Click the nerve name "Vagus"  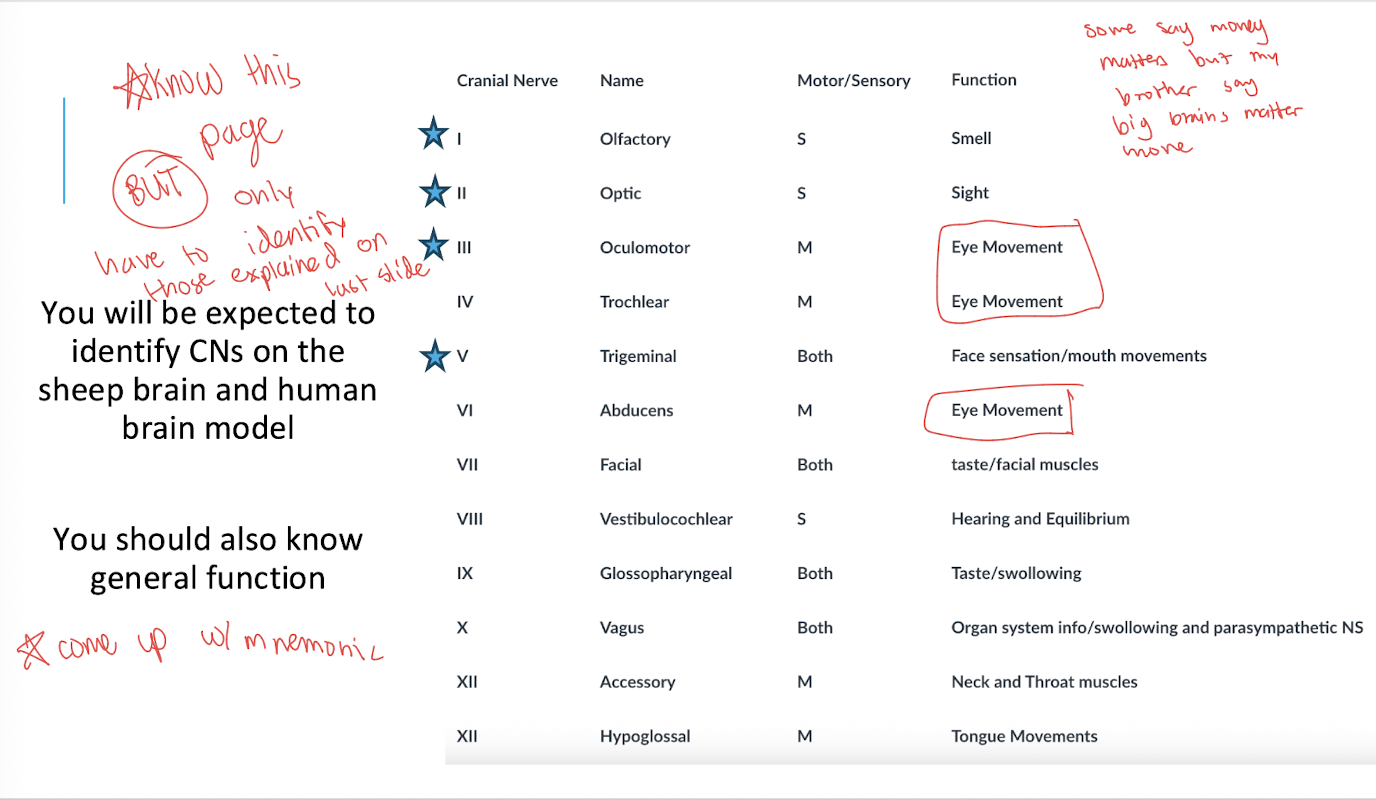(x=622, y=628)
